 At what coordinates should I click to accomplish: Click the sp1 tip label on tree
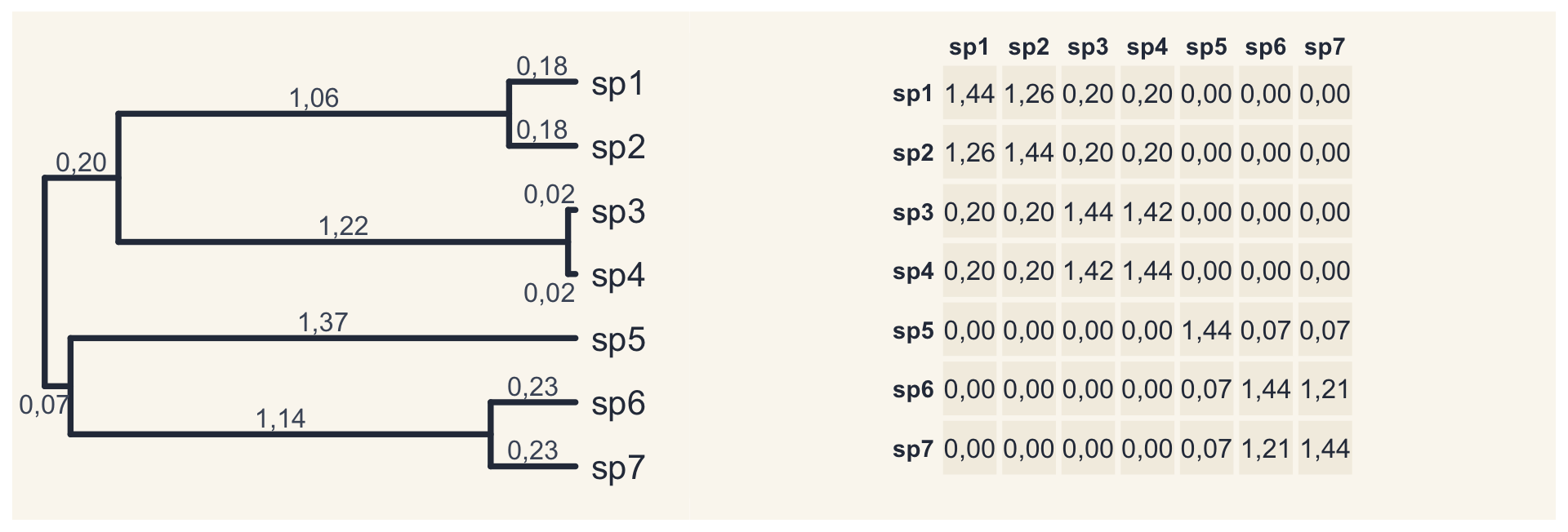[618, 84]
